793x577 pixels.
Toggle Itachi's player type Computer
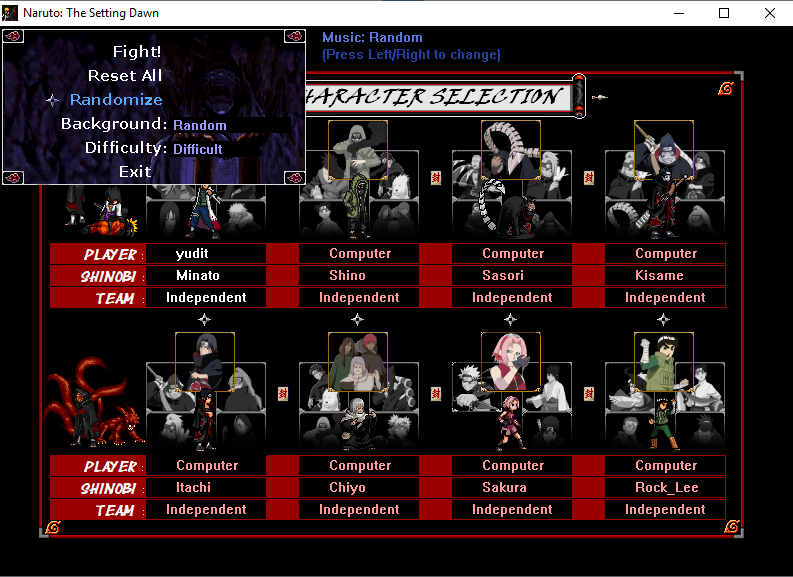click(x=206, y=465)
